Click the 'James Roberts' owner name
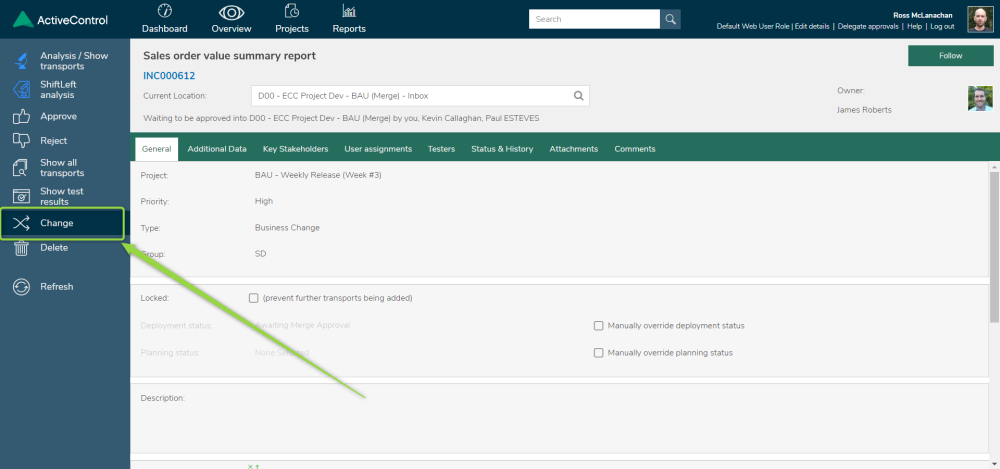Image resolution: width=1000 pixels, height=469 pixels. [864, 110]
